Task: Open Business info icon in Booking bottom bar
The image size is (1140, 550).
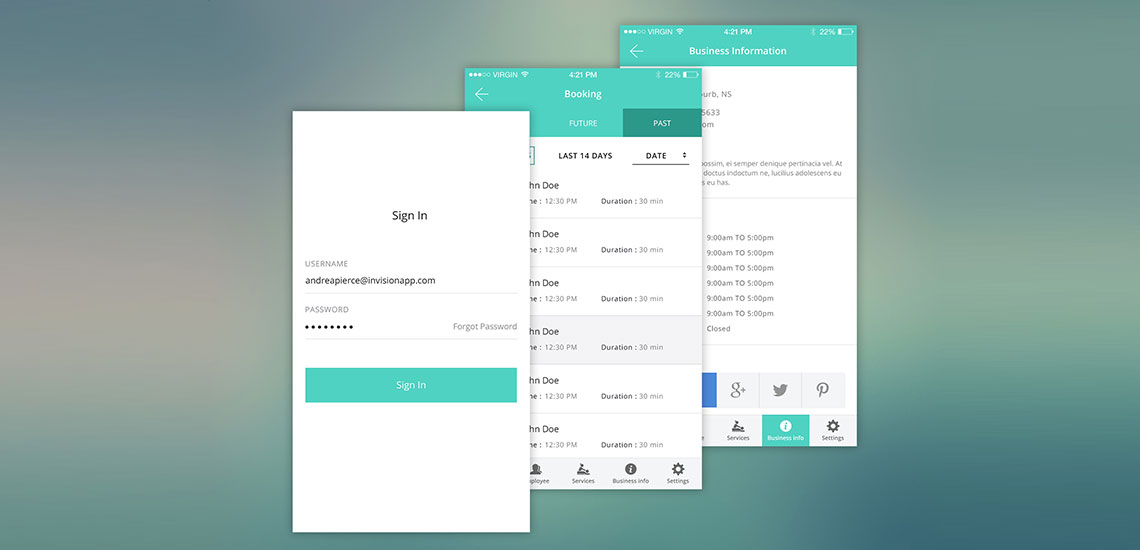Action: tap(630, 473)
